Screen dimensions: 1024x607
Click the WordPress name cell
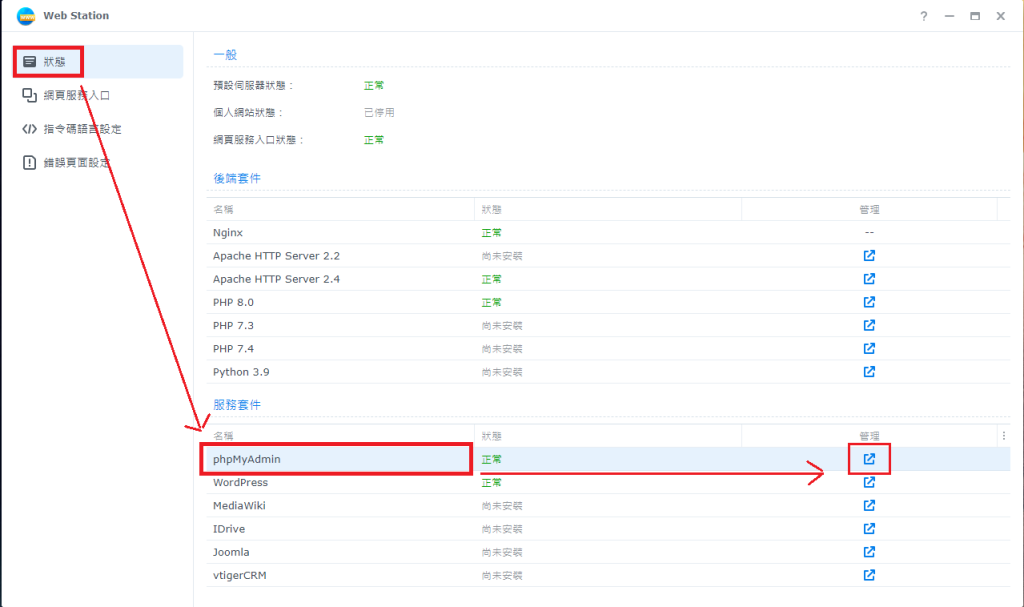pyautogui.click(x=240, y=482)
